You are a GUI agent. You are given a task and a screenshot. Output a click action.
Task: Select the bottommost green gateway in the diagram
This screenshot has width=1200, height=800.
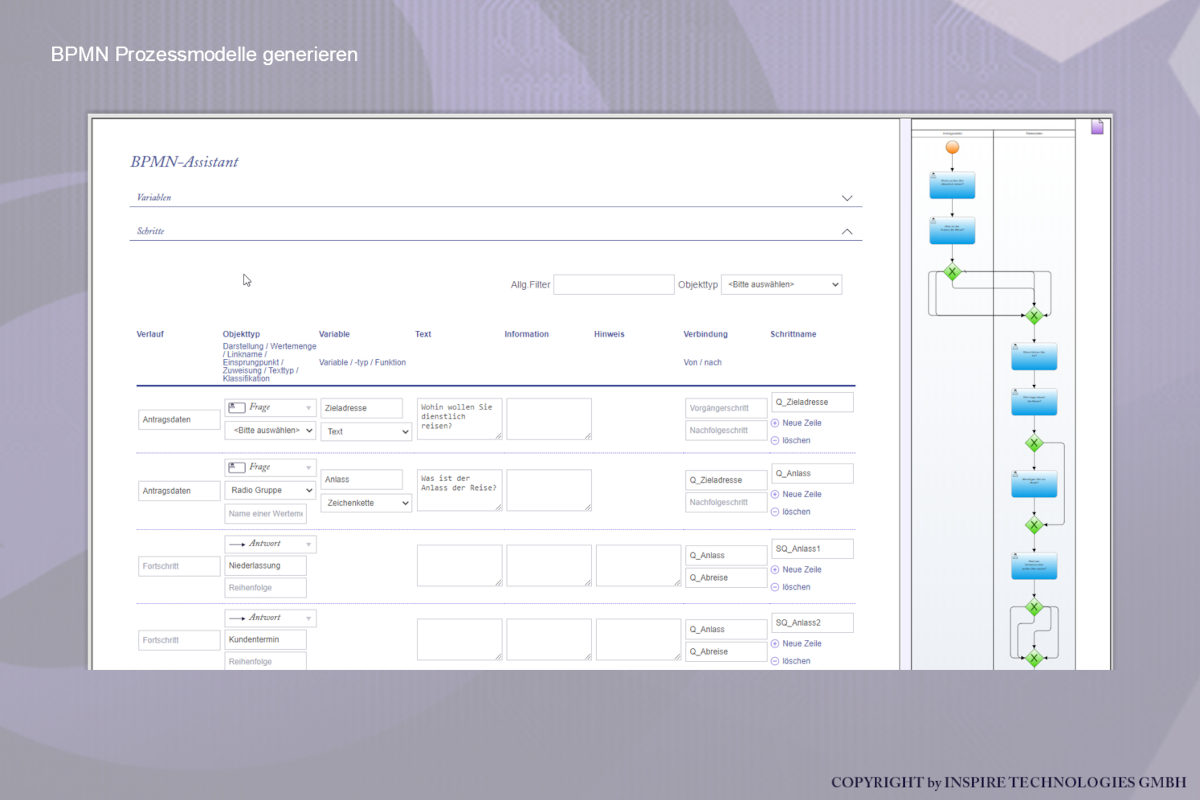coord(1034,658)
